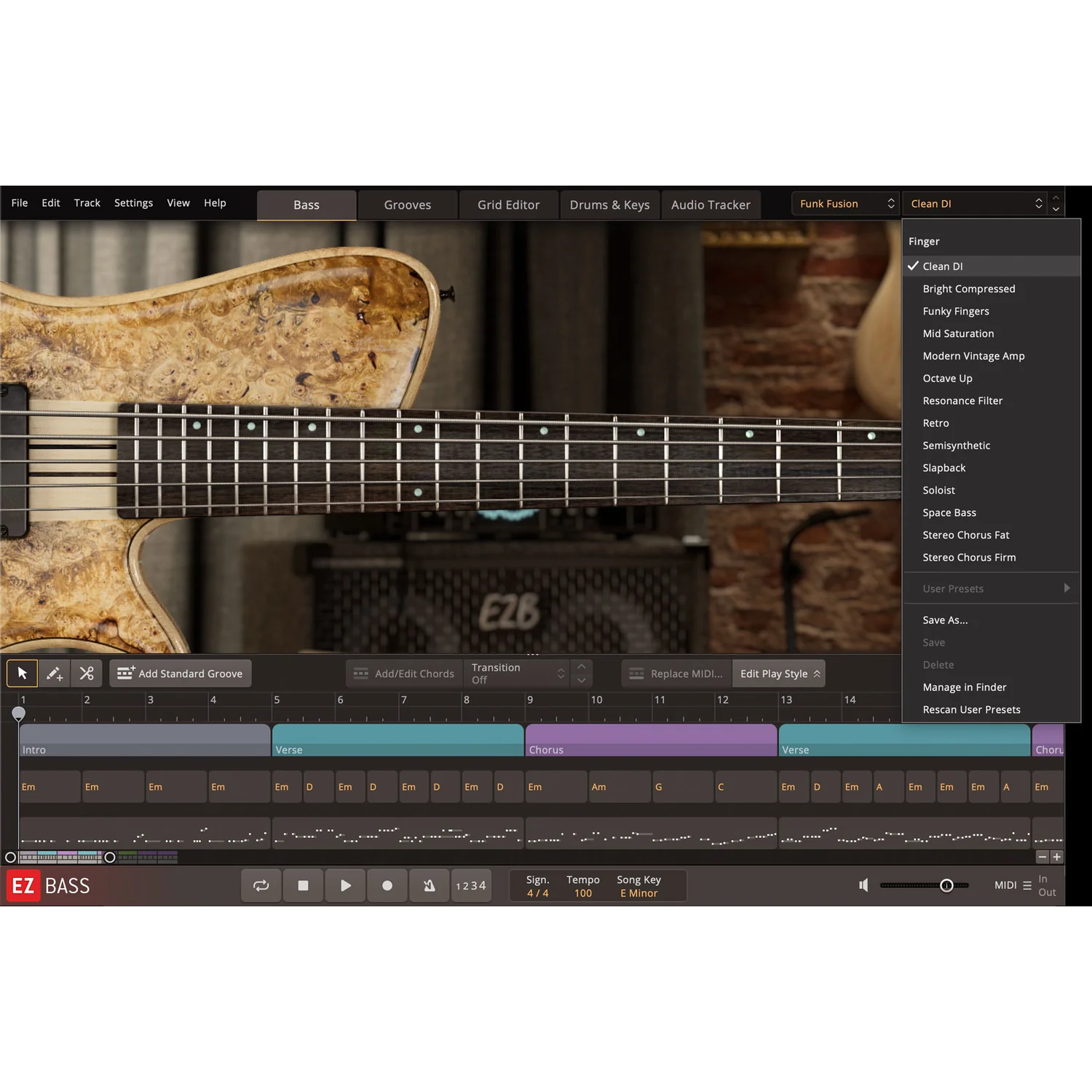Select the Stereo Chorus Fat preset
The width and height of the screenshot is (1092, 1092).
tap(990, 535)
